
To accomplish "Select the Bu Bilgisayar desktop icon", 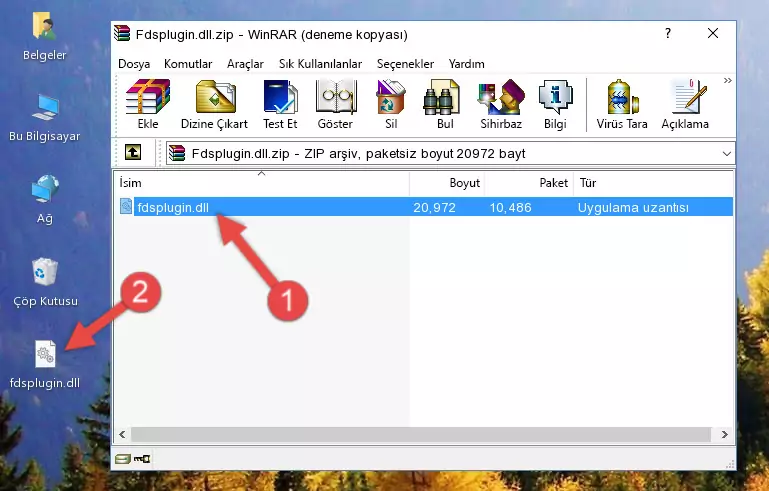I will (x=45, y=118).
